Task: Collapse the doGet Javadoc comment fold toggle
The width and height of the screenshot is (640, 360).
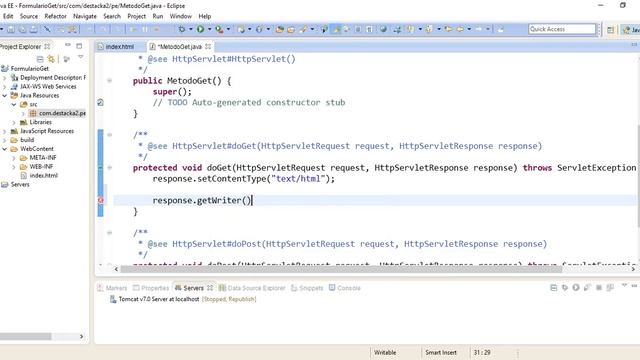Action: (109, 135)
